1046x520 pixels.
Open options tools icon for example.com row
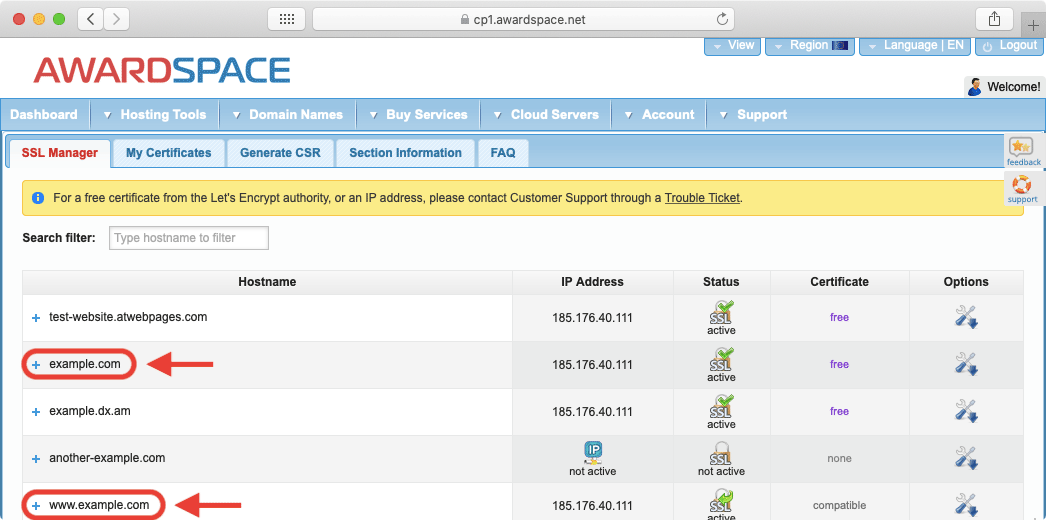(966, 364)
